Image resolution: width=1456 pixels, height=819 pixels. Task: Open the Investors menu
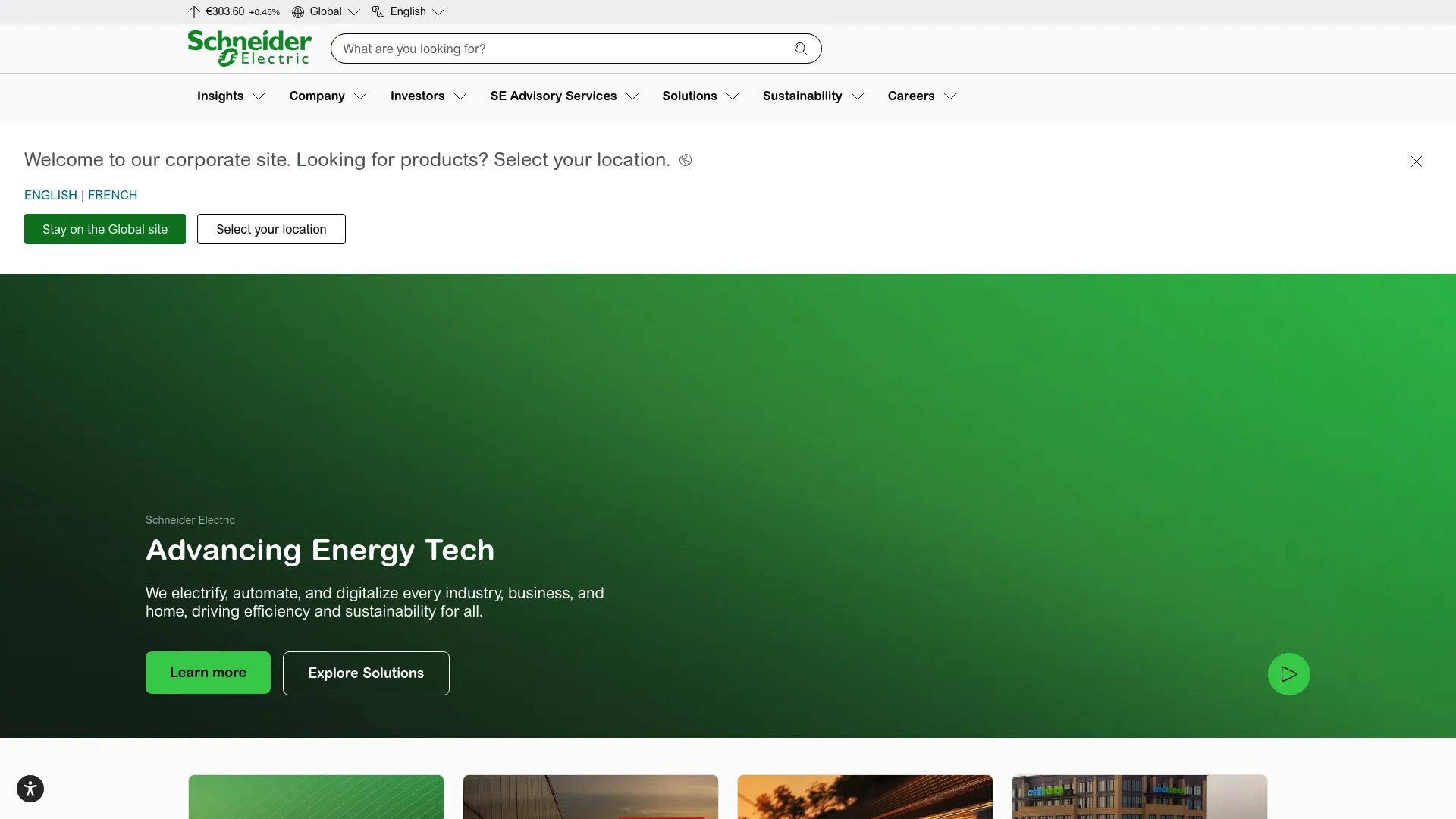tap(417, 96)
